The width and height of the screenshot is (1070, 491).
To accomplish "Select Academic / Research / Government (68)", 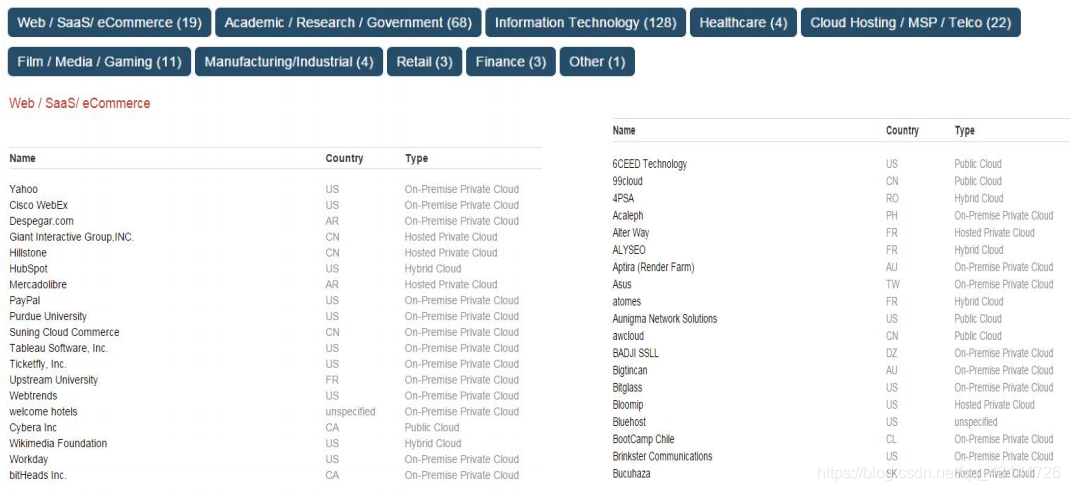I will tap(348, 23).
